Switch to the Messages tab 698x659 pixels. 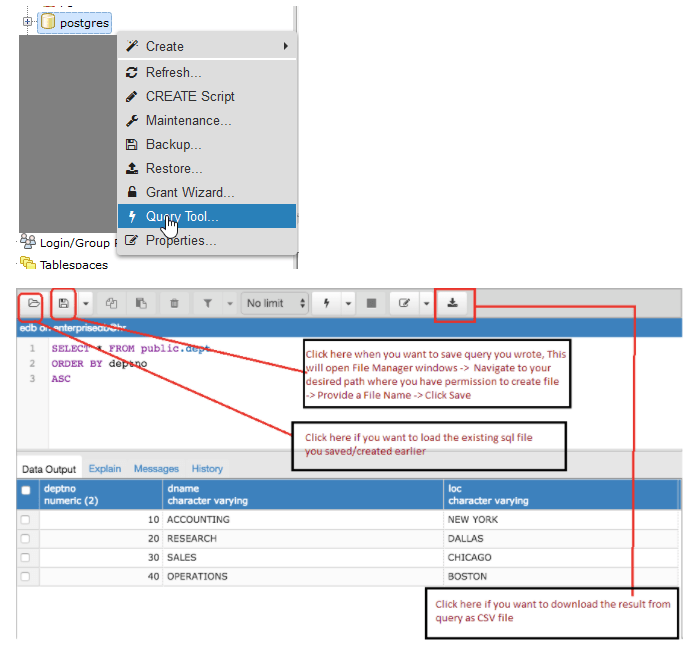click(x=156, y=468)
